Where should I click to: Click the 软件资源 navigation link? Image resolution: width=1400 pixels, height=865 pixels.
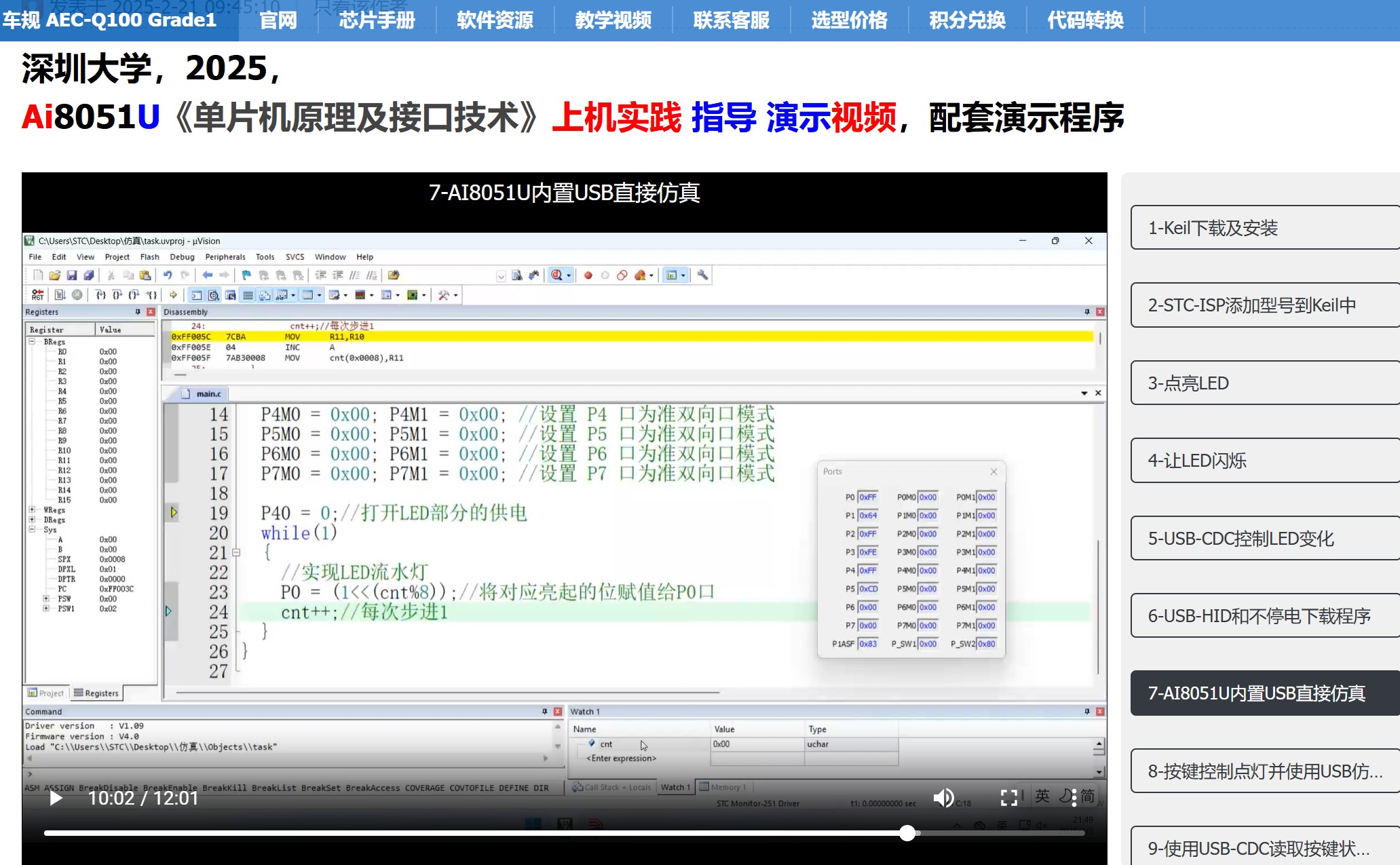point(495,20)
